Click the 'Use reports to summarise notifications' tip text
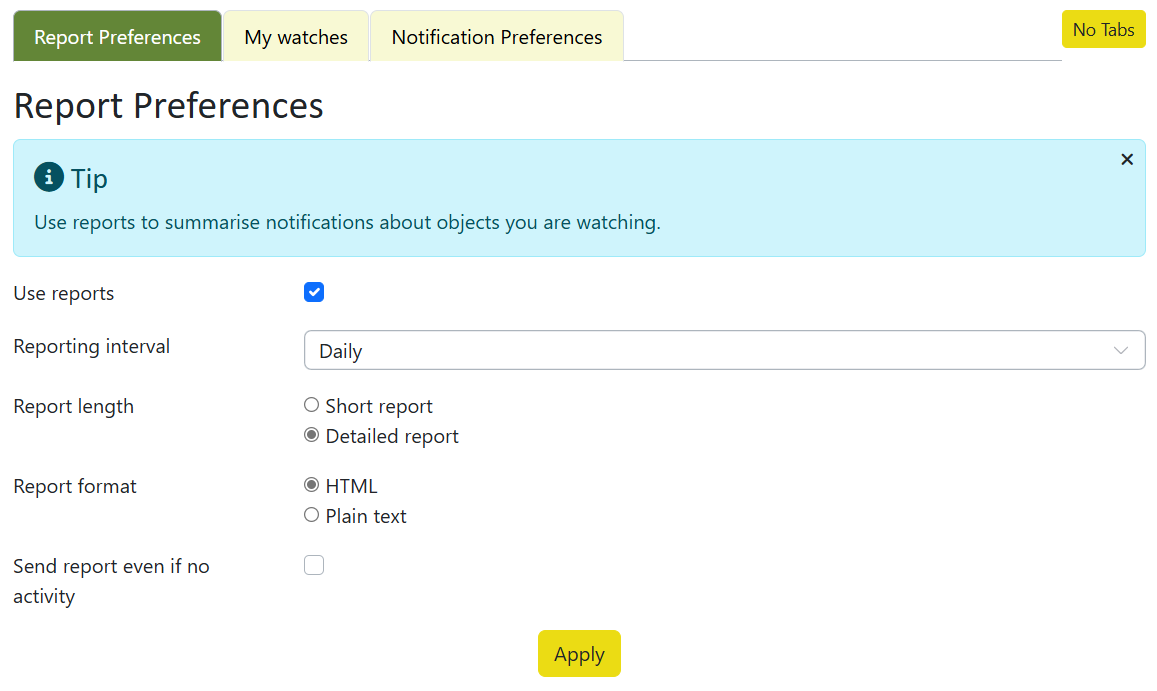The image size is (1157, 691). pyautogui.click(x=348, y=222)
